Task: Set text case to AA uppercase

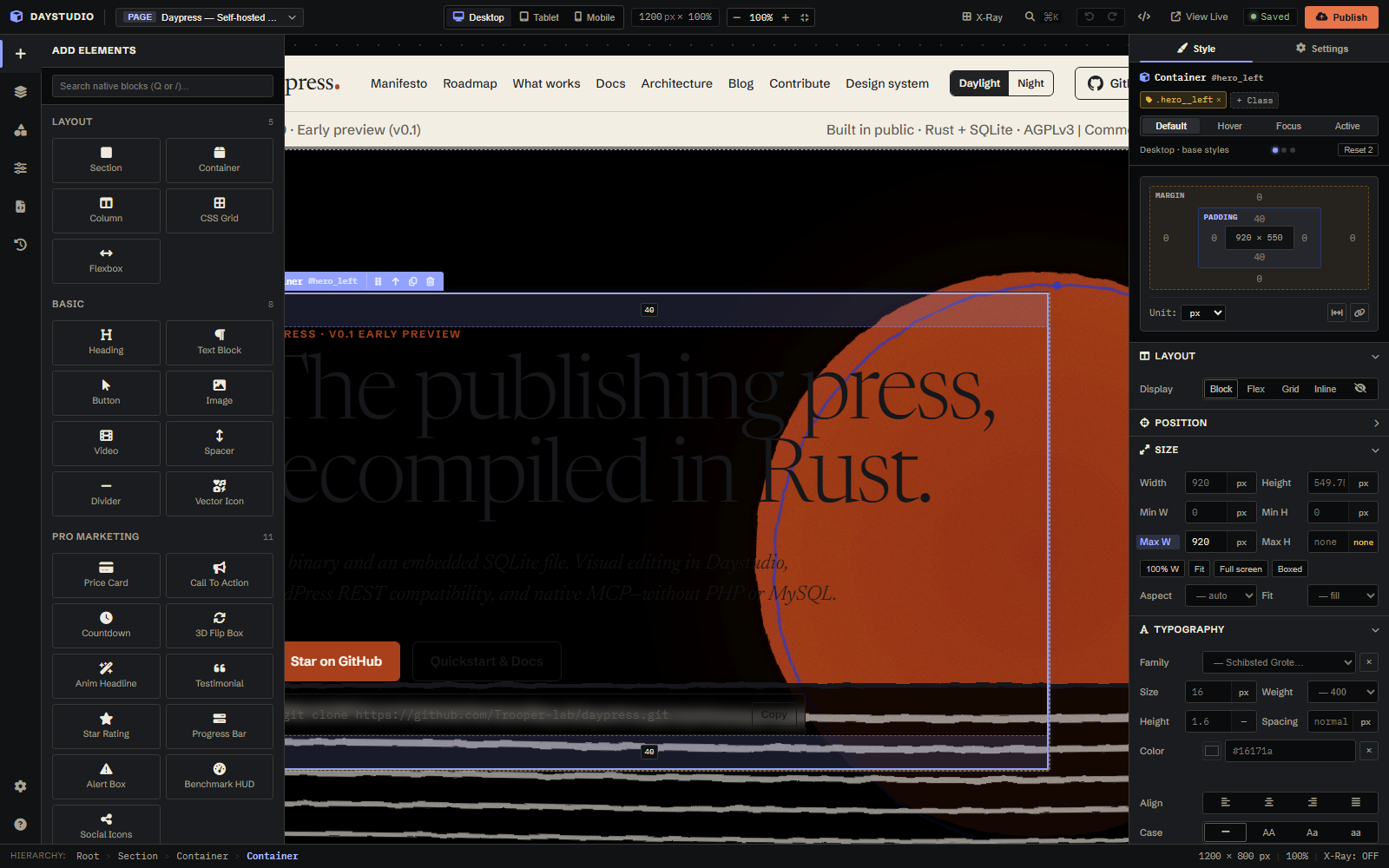Action: click(1269, 832)
